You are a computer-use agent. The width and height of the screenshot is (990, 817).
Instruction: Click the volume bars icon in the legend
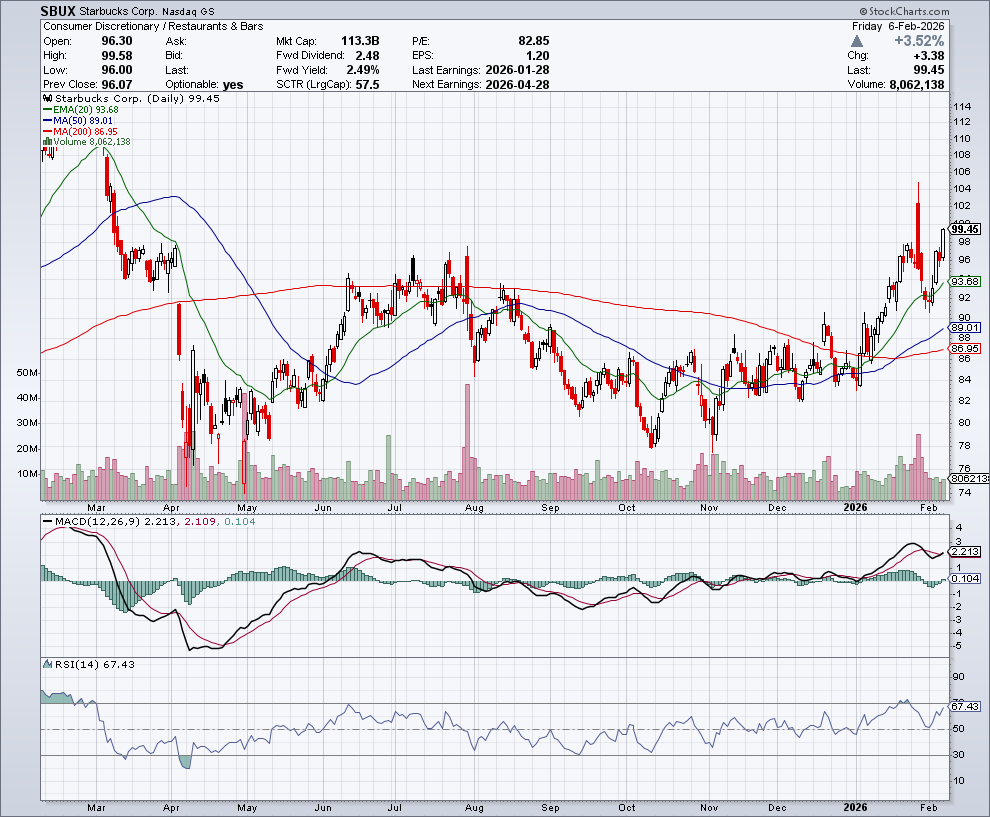tap(47, 141)
